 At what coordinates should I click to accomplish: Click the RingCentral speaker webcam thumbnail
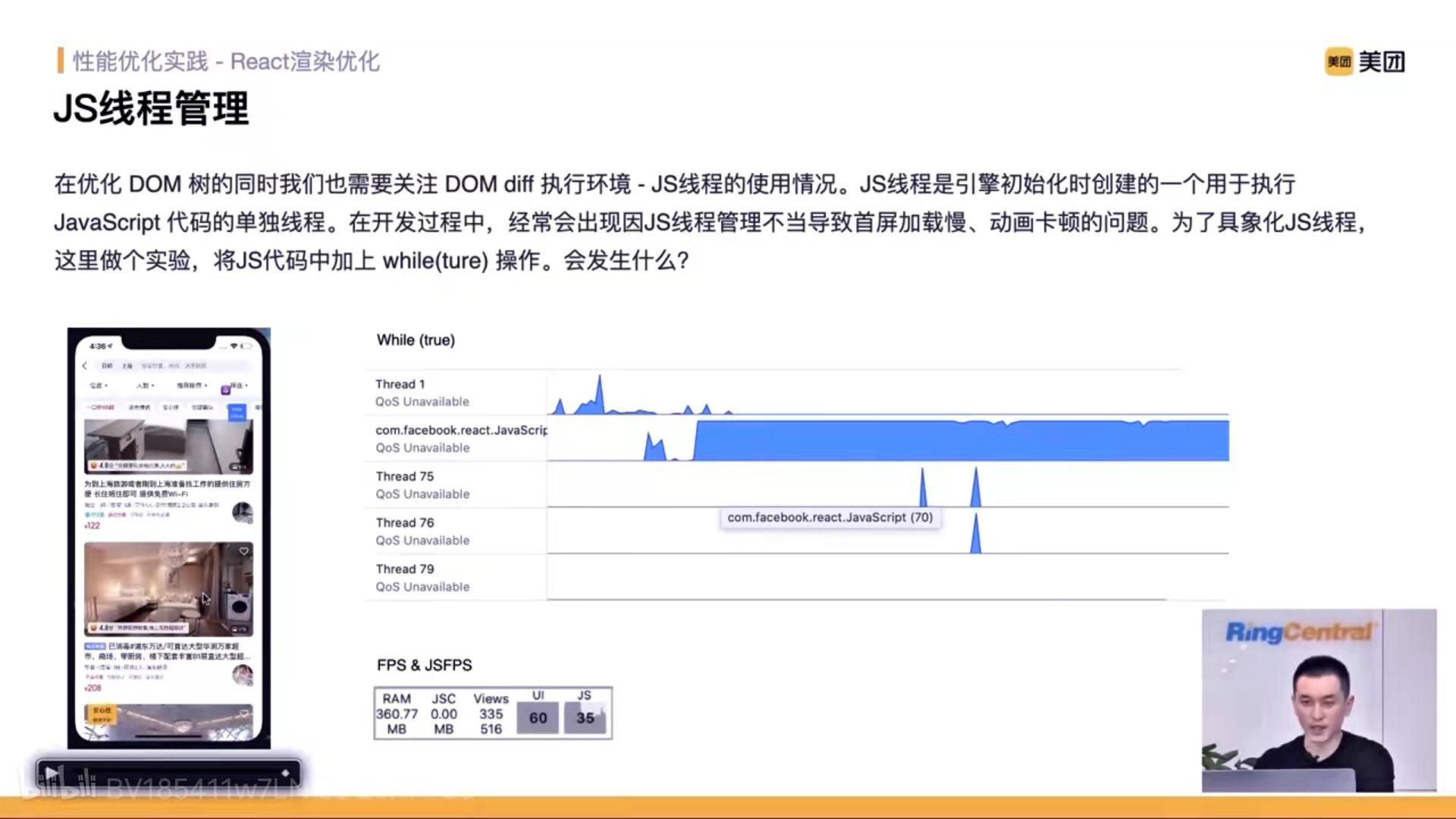point(1318,700)
